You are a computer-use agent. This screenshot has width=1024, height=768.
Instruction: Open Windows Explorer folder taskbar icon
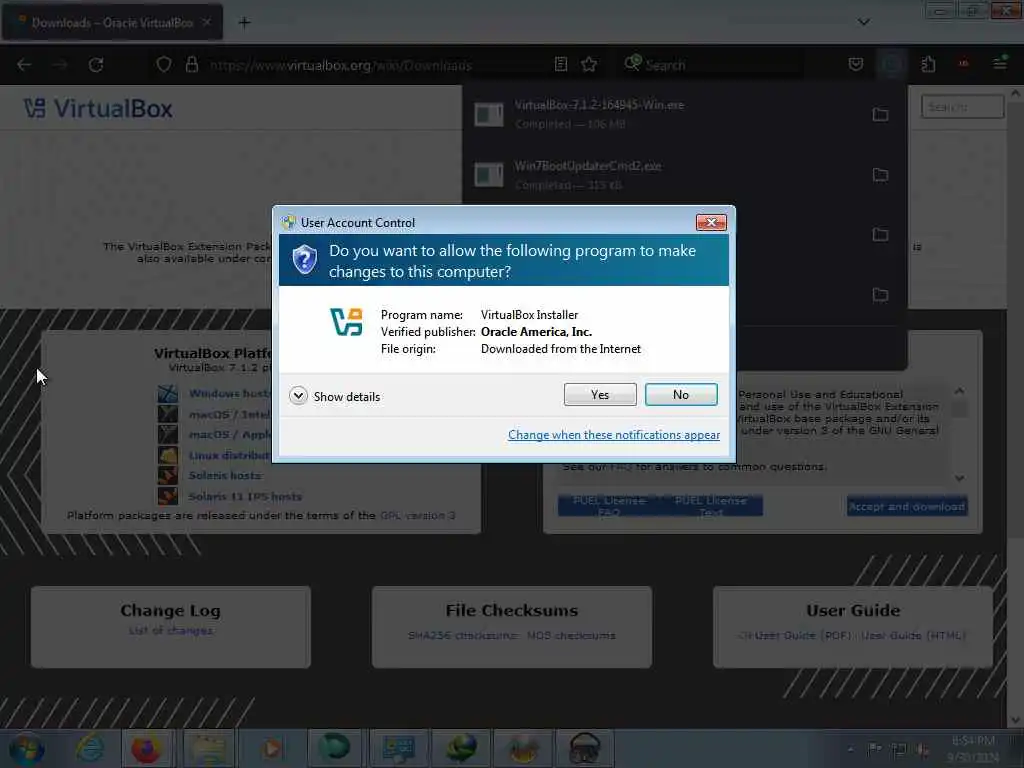209,748
